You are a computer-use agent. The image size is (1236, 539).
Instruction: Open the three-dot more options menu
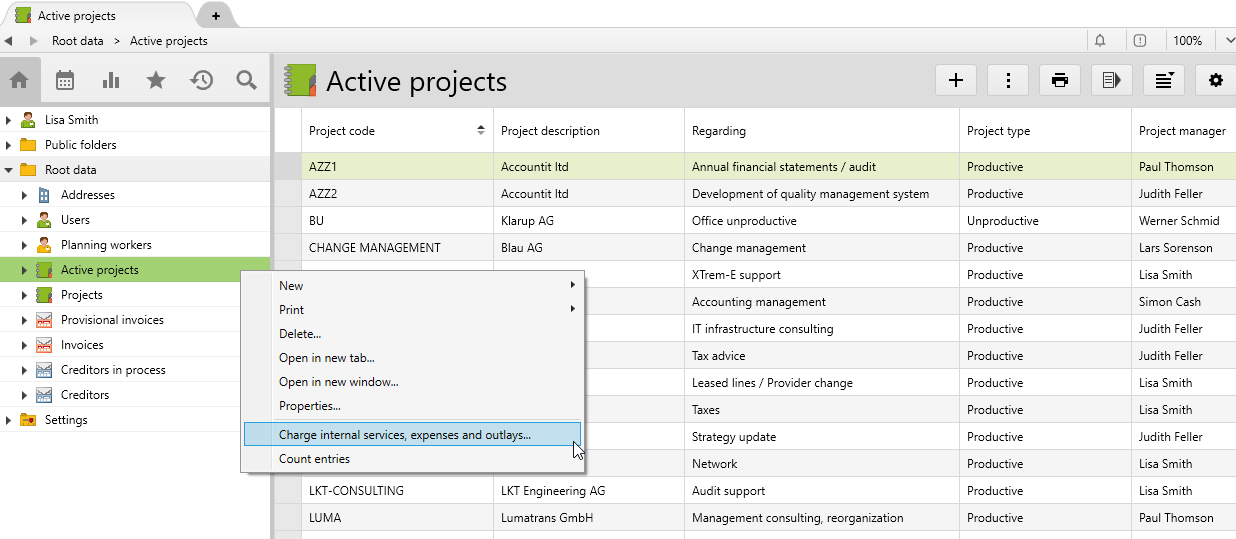[x=1008, y=81]
